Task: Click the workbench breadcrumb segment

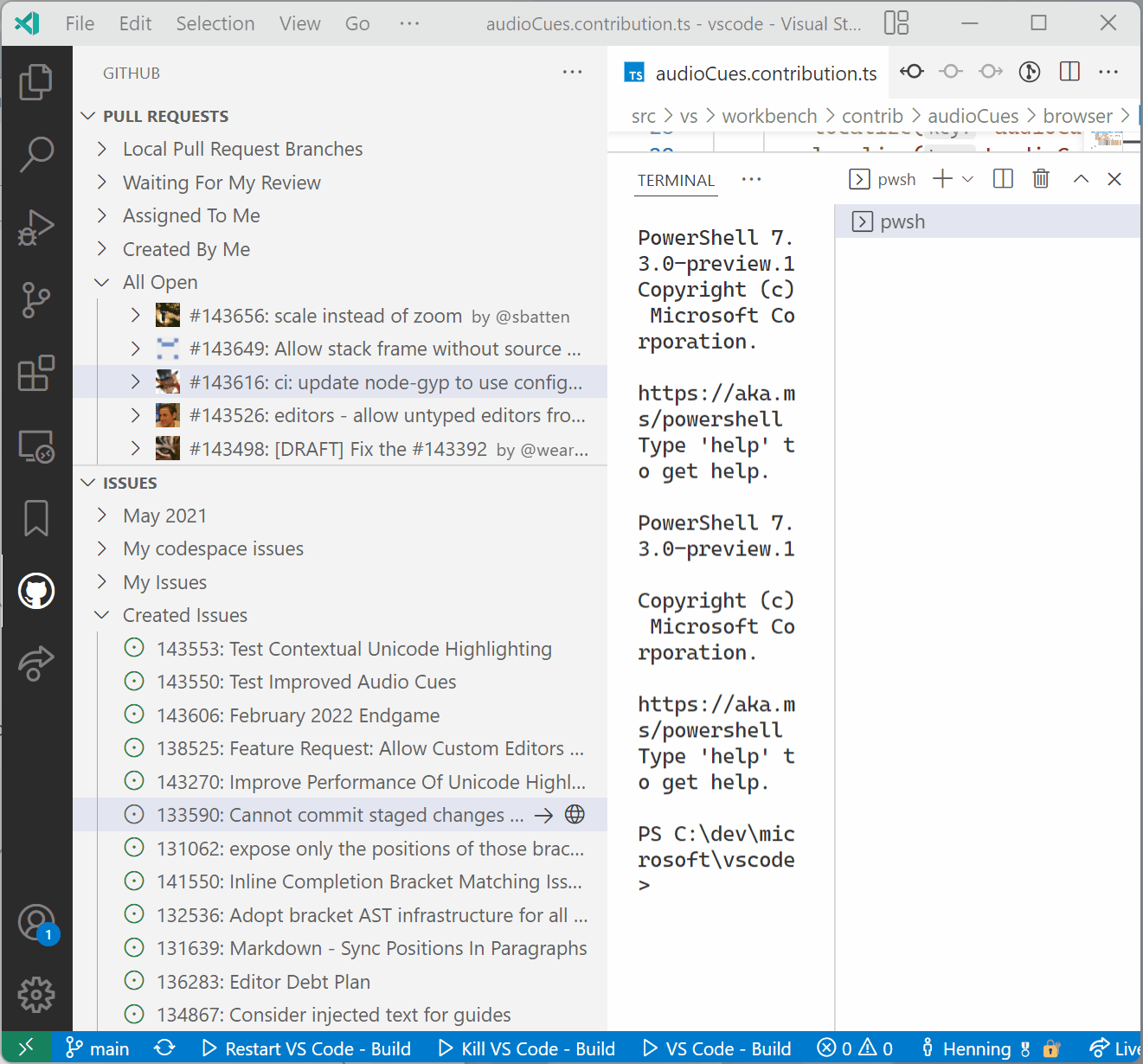Action: [769, 116]
